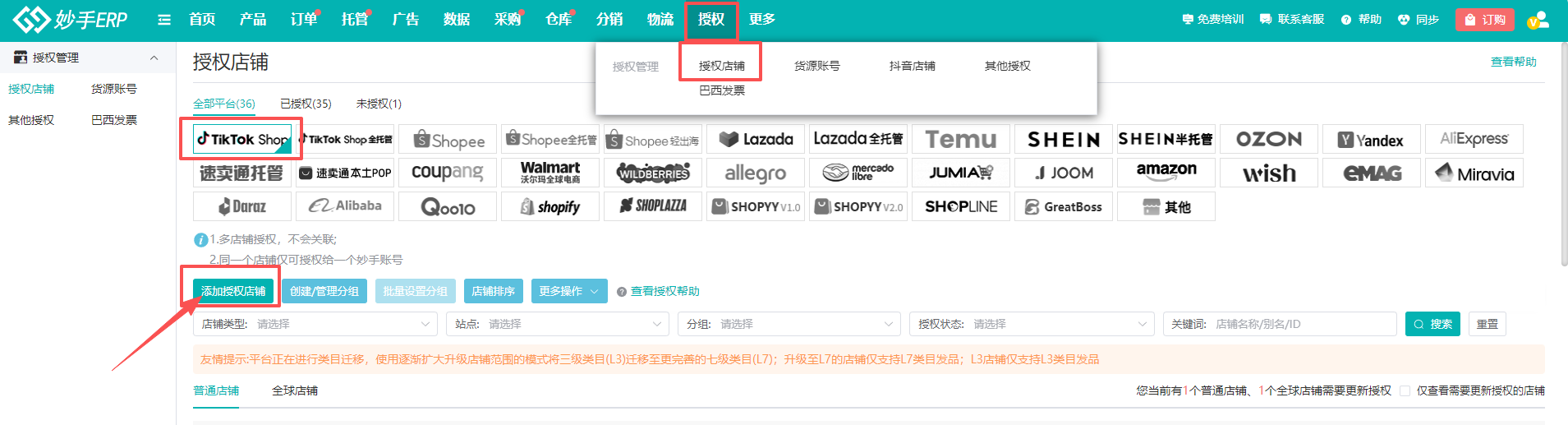
Task: Expand the 更多操作 dropdown button
Action: pyautogui.click(x=569, y=291)
